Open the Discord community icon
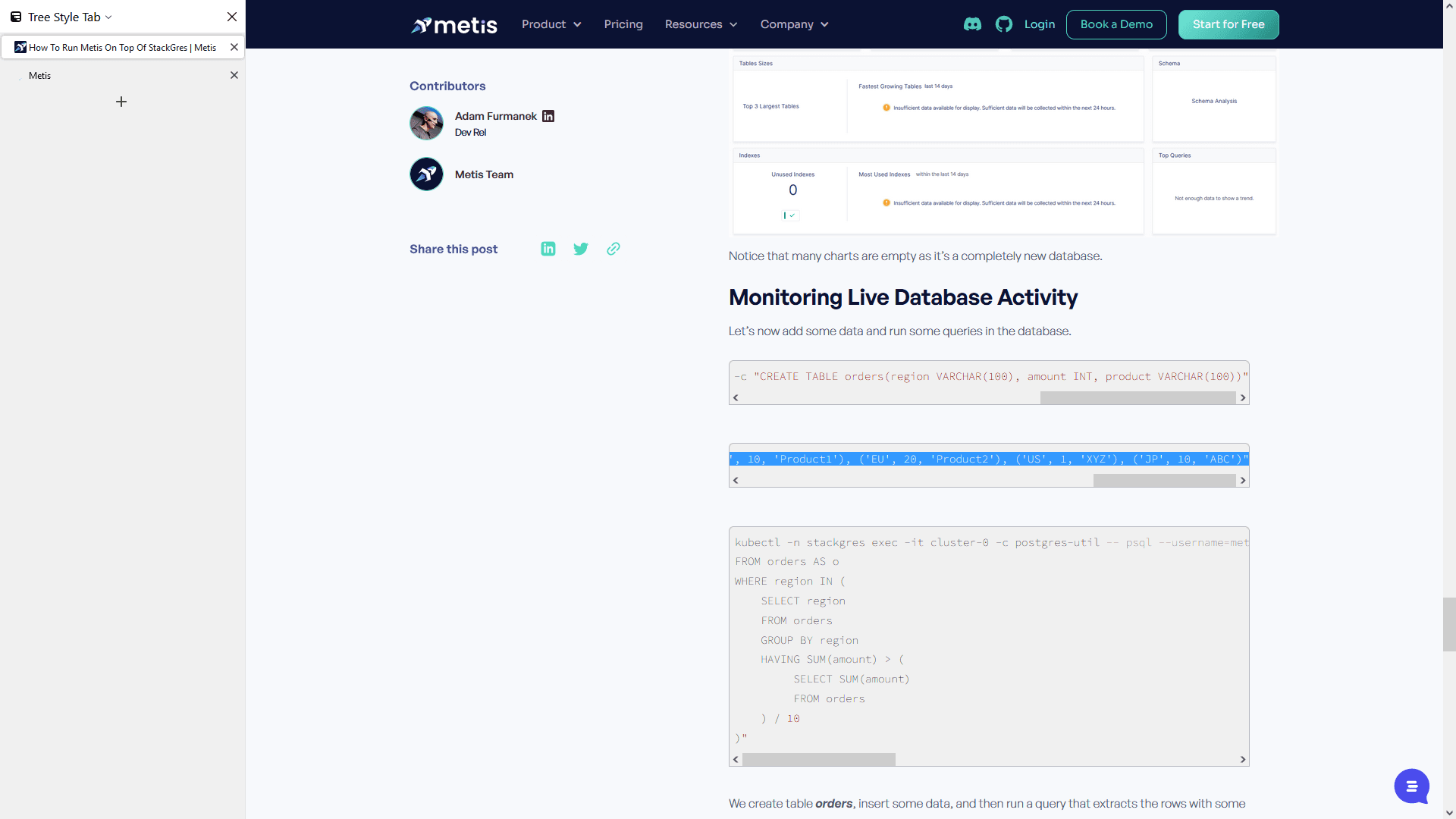The image size is (1456, 819). click(972, 24)
